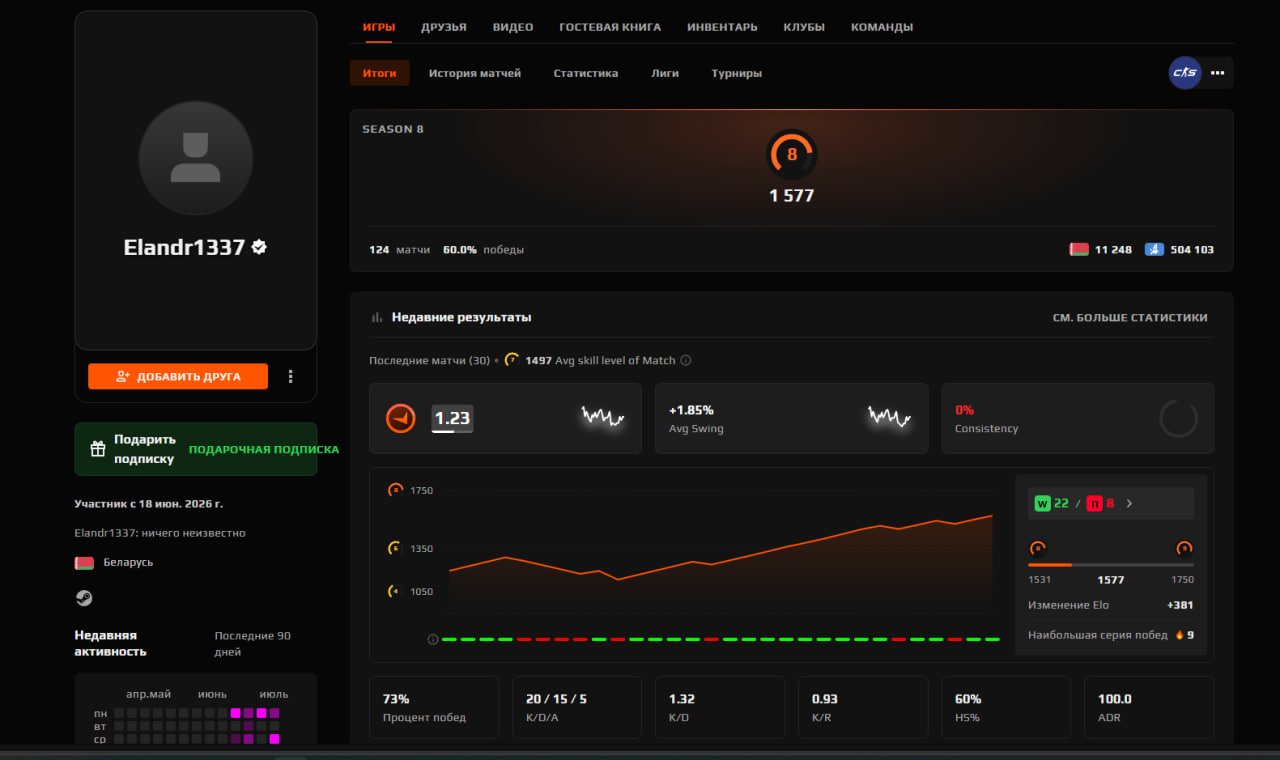Click the Belarus flag in profile sidebar
The image size is (1280, 760).
[84, 563]
